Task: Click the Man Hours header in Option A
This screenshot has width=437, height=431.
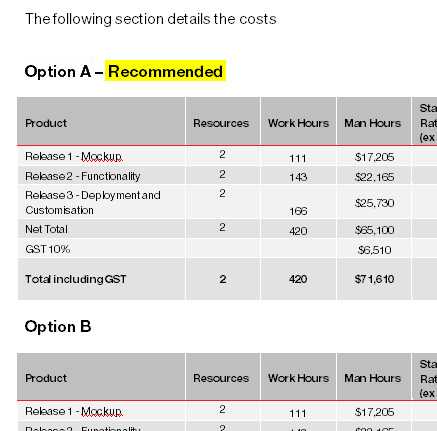Action: 372,123
